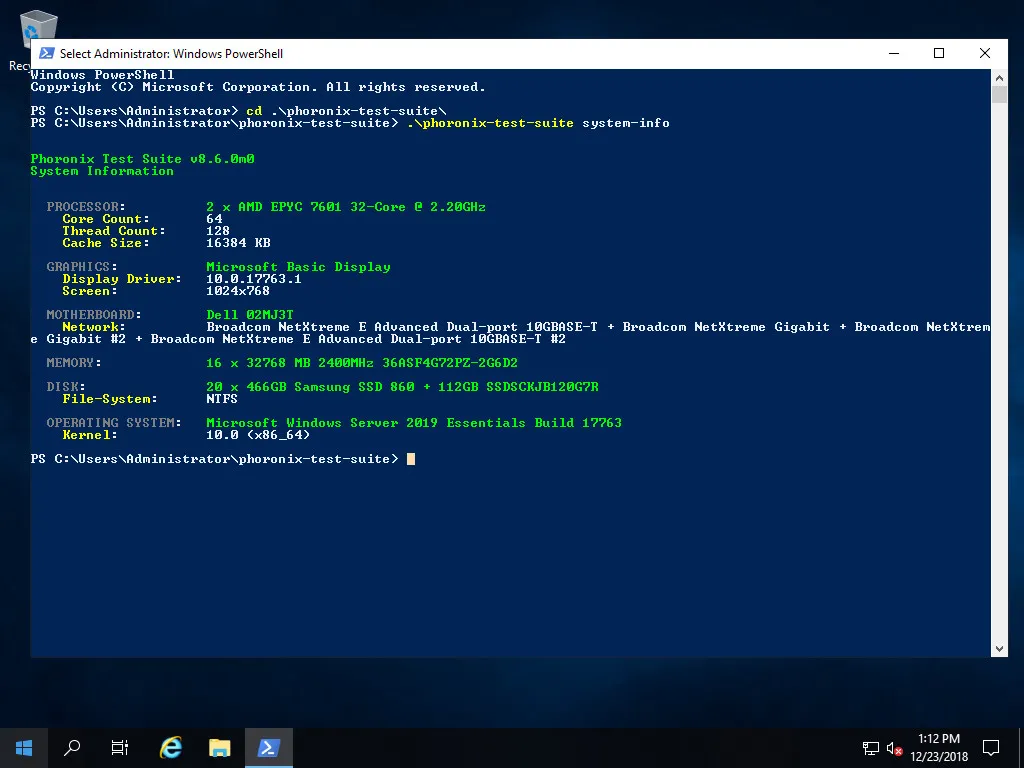Screen dimensions: 1024x768
Task: Open the clock showing 1:12 PM
Action: click(x=939, y=748)
